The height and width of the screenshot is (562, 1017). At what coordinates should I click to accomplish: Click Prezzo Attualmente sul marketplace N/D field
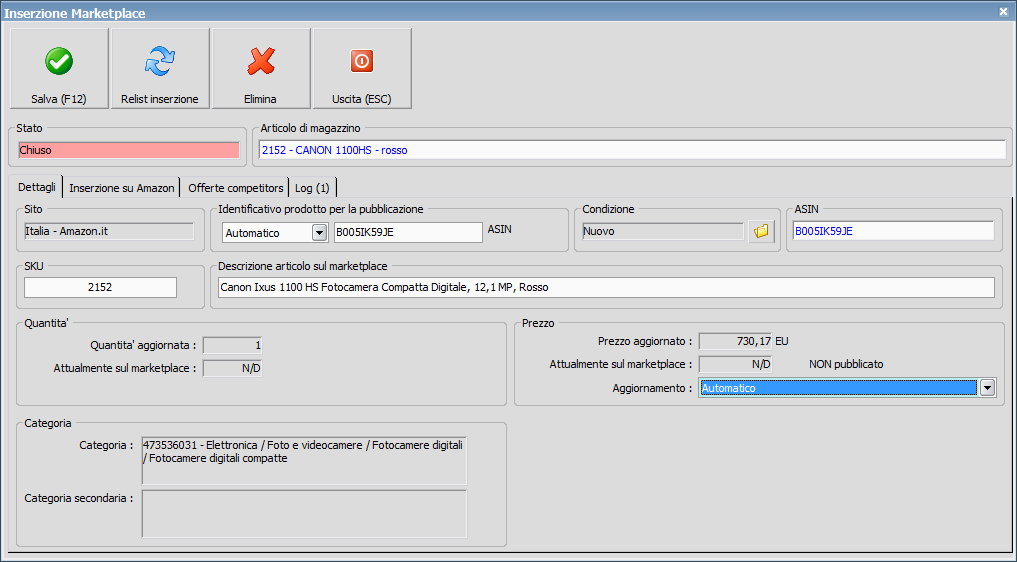[x=736, y=364]
